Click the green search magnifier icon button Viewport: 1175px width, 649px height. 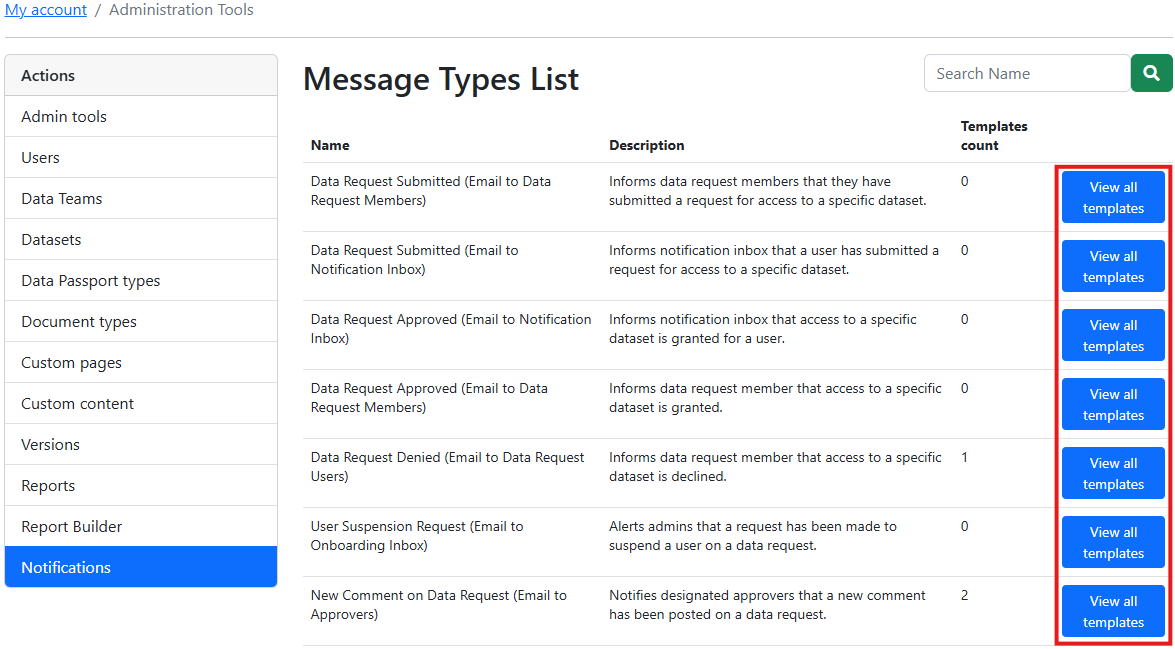[1151, 73]
